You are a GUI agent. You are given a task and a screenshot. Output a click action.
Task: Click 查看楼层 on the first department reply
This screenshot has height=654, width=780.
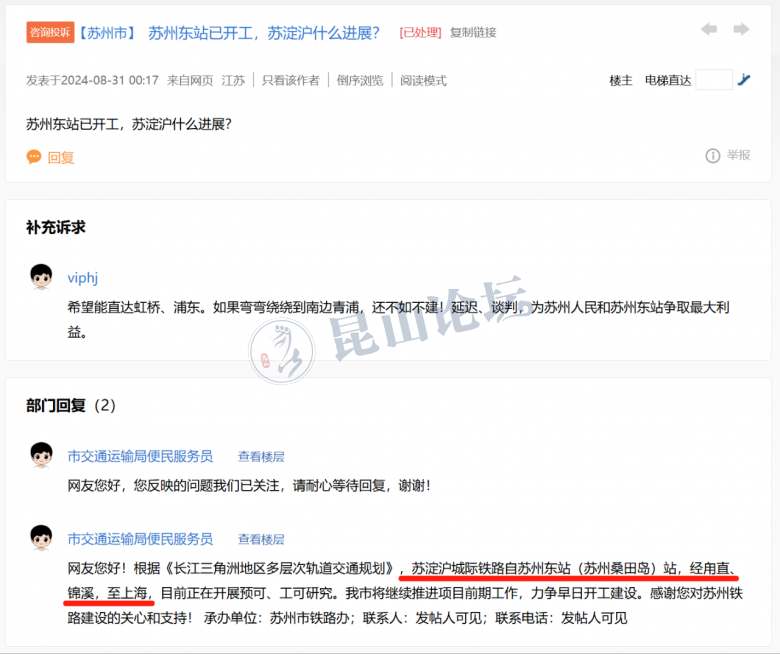[x=261, y=456]
